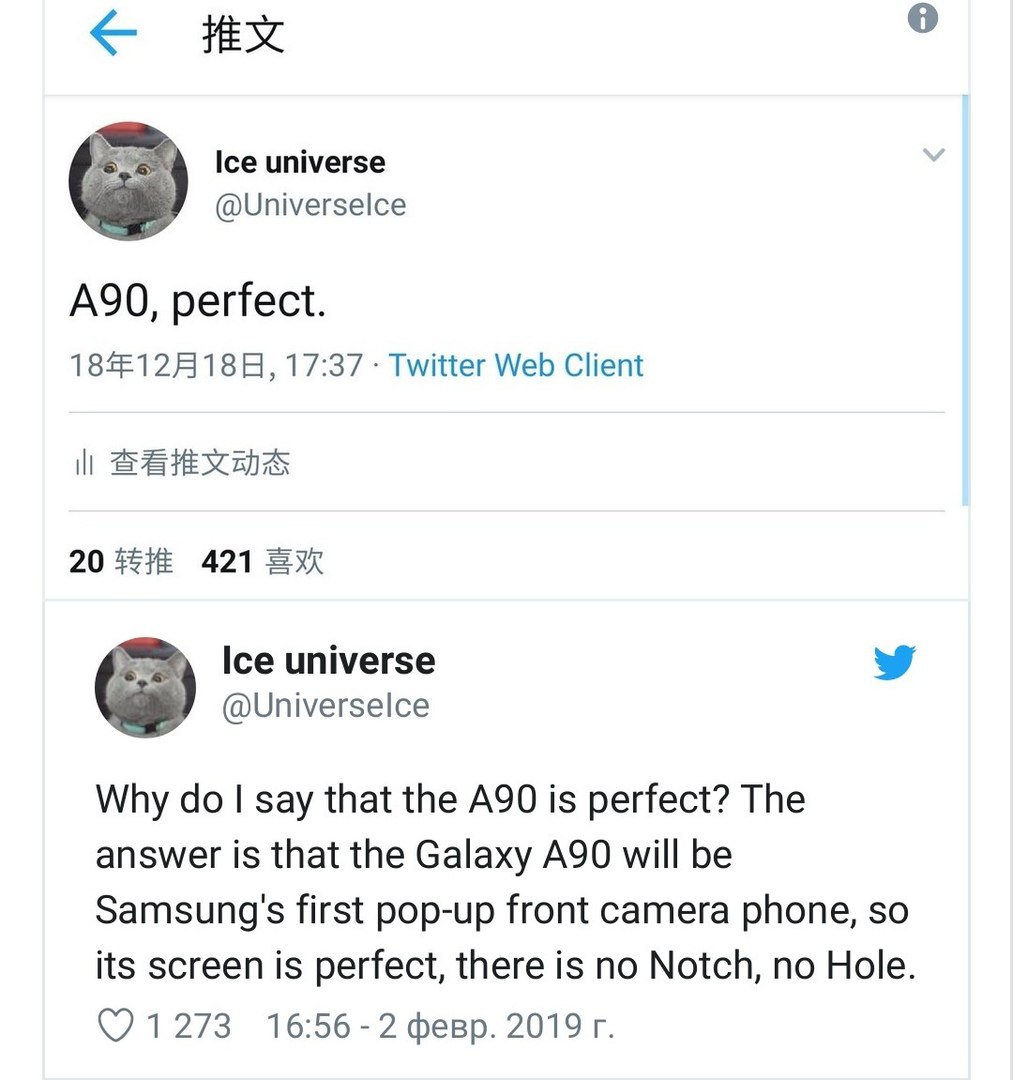The width and height of the screenshot is (1013, 1080).
Task: Open the cat avatar in embedded tweet
Action: 145,687
